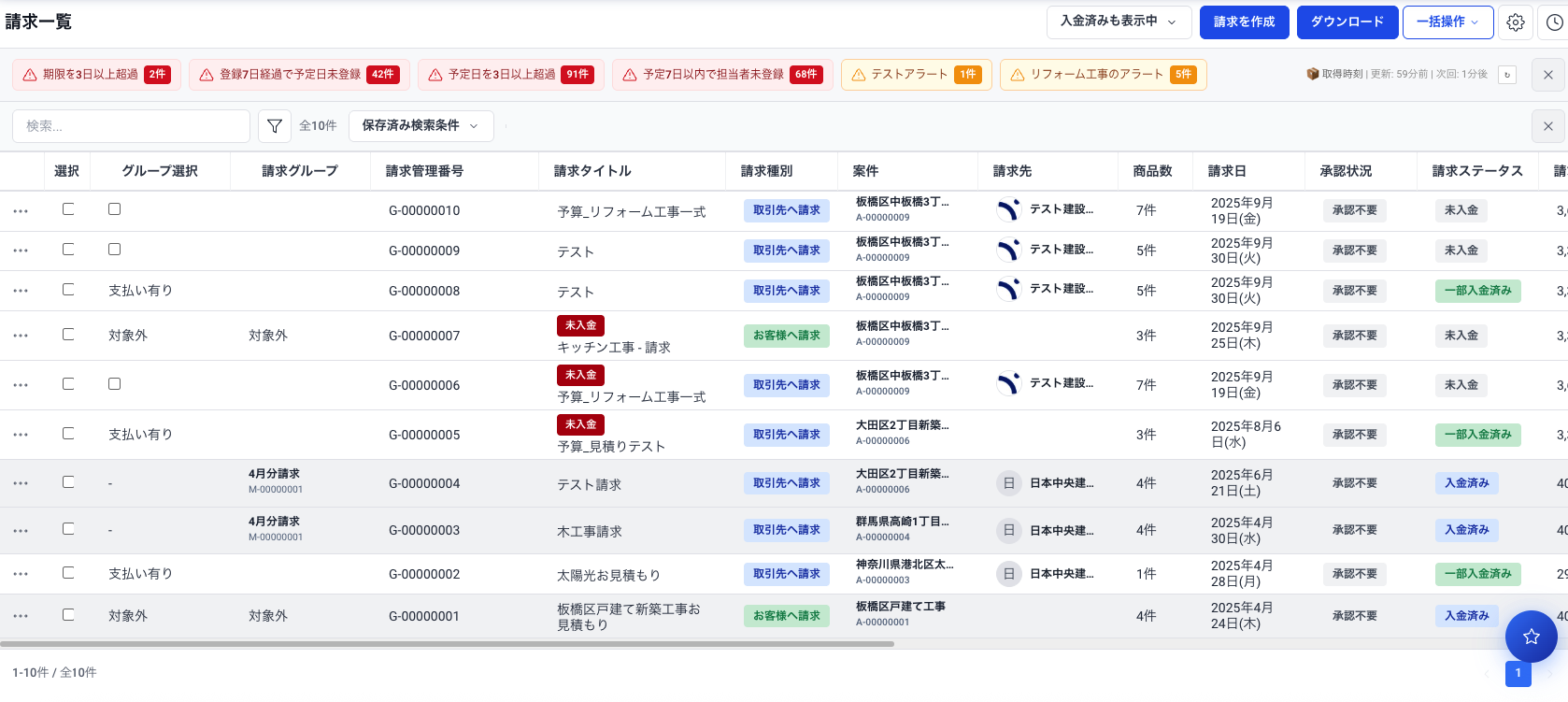Click the 日本中央建 icon in G-00000004 row

coord(1008,483)
